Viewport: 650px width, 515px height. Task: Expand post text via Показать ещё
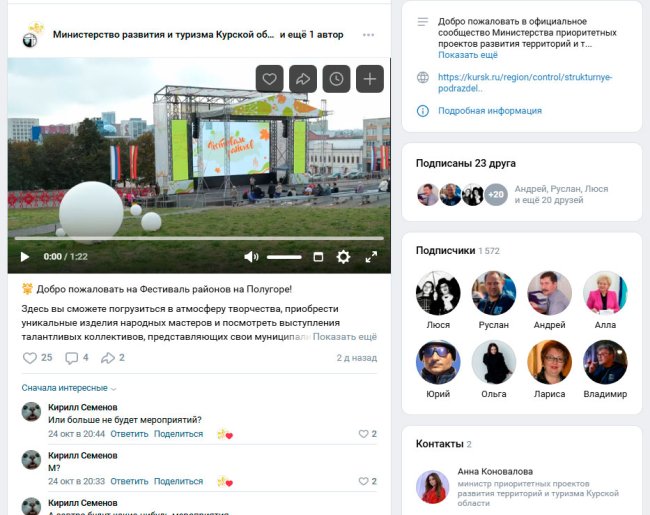tap(344, 337)
